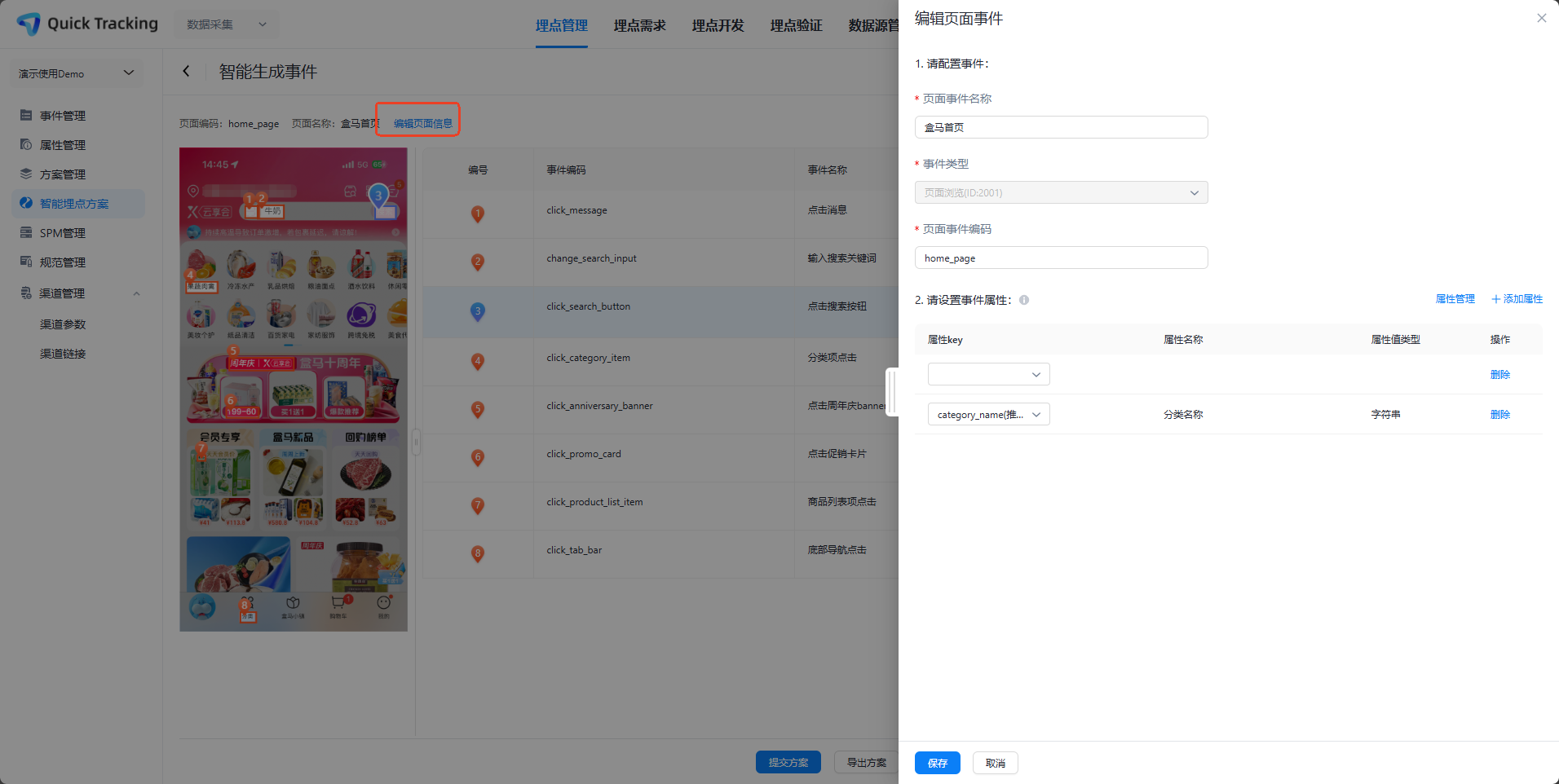Open 渠道链接 submenu item
Viewport: 1559px width, 784px height.
click(63, 354)
